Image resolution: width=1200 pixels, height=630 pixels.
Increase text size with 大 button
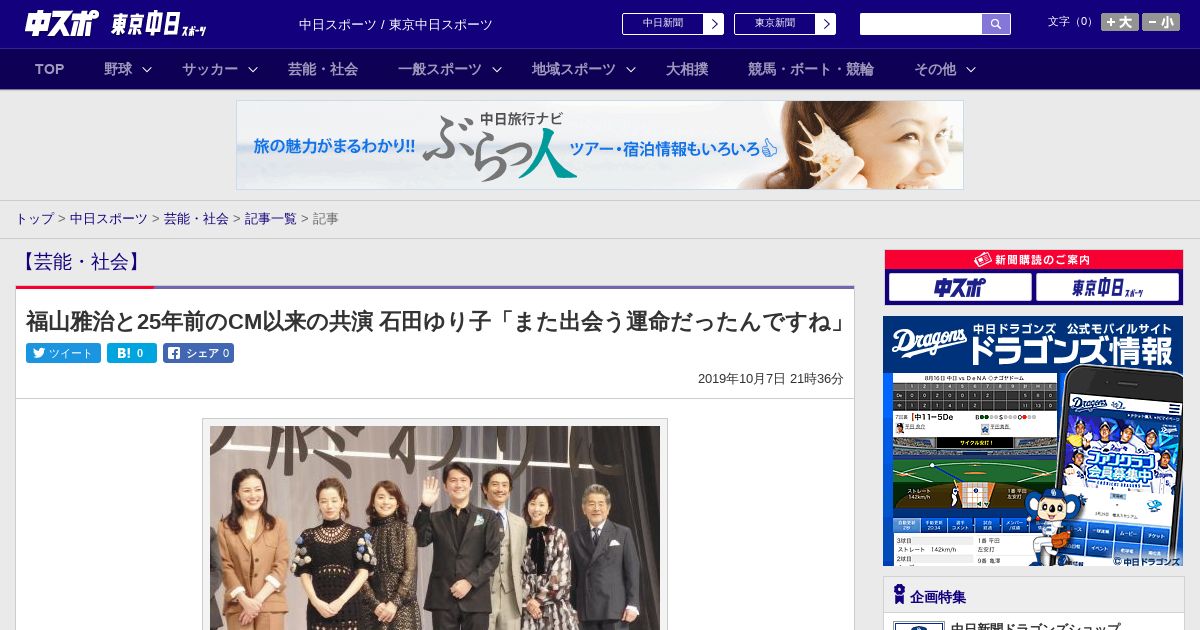click(x=1119, y=22)
